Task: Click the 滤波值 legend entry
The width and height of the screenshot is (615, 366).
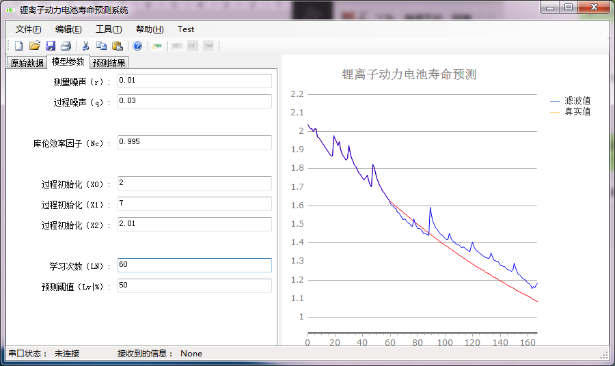Action: (571, 101)
